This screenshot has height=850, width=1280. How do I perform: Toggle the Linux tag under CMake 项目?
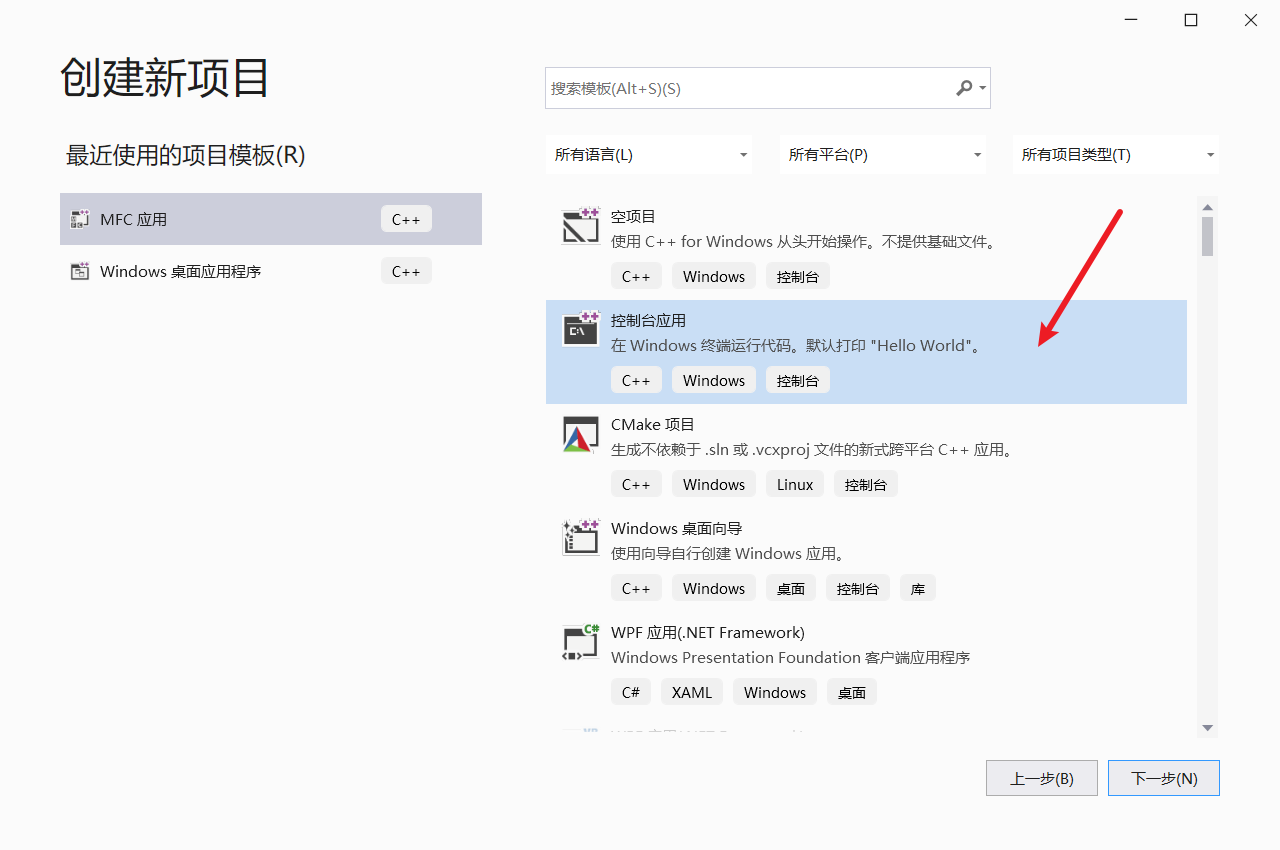point(794,483)
